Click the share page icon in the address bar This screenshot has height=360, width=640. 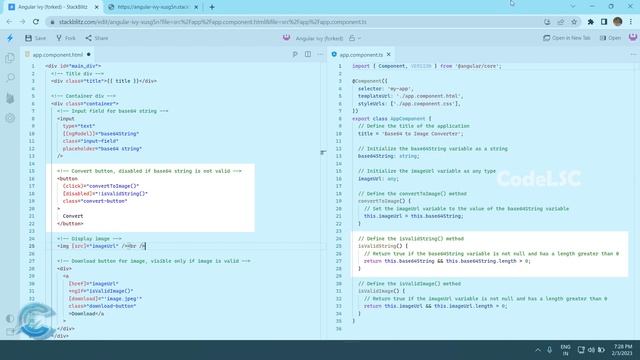(560, 22)
